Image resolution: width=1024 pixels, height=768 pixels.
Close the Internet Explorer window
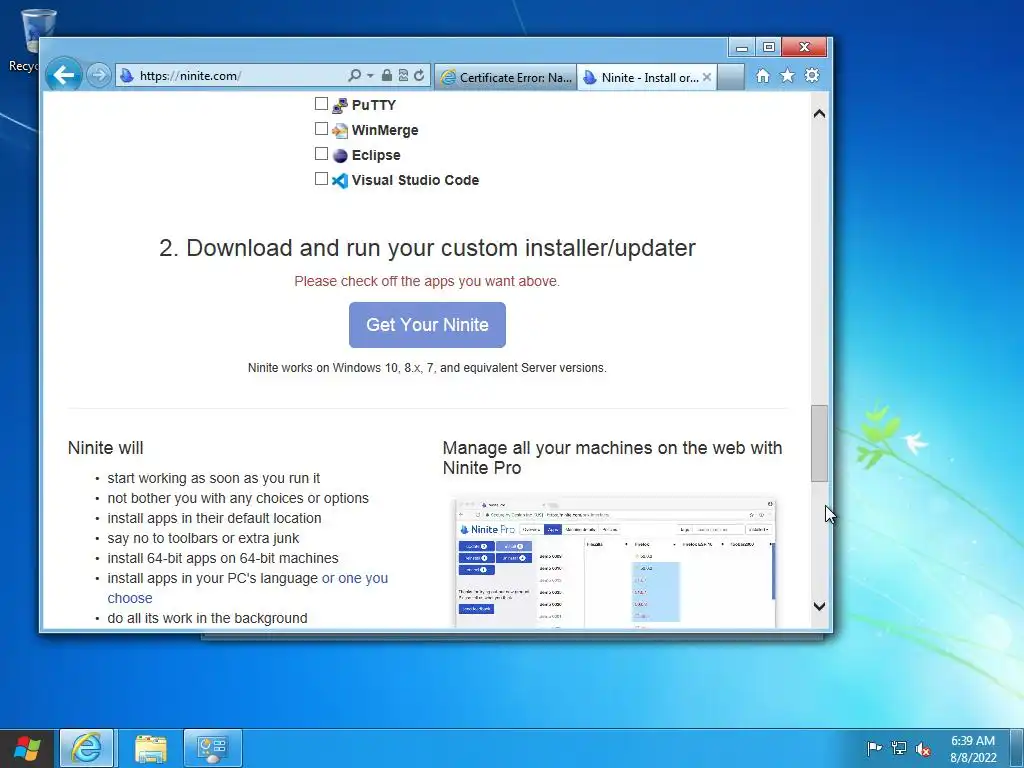[805, 47]
